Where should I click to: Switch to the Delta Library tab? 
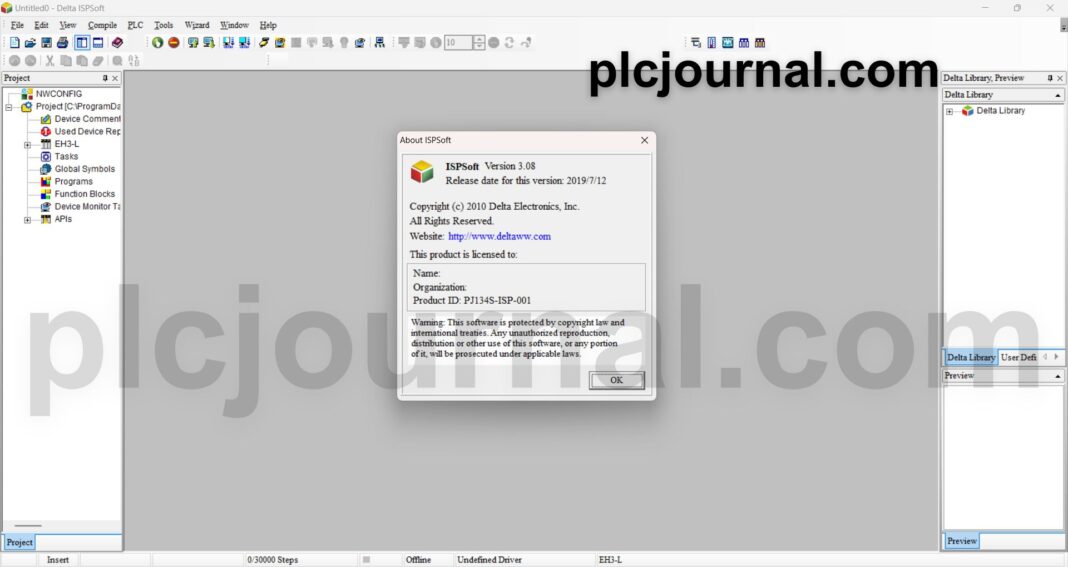point(971,357)
